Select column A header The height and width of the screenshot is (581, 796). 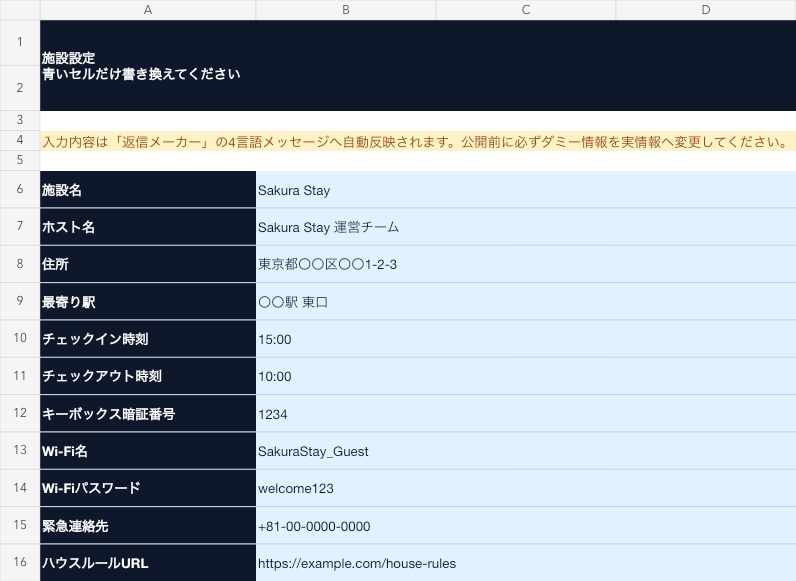[x=148, y=10]
